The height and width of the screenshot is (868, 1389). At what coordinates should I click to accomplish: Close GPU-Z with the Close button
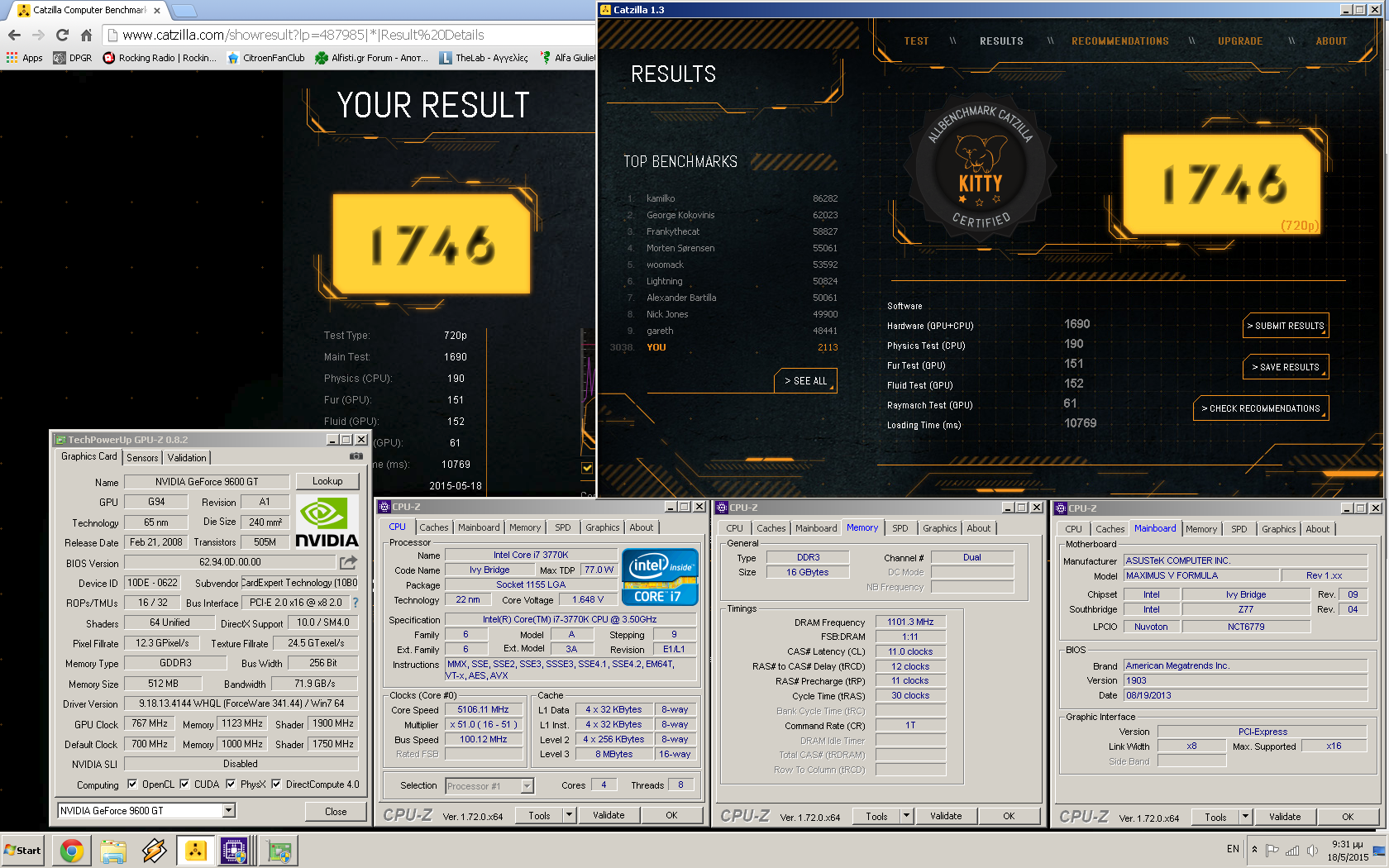[x=336, y=811]
